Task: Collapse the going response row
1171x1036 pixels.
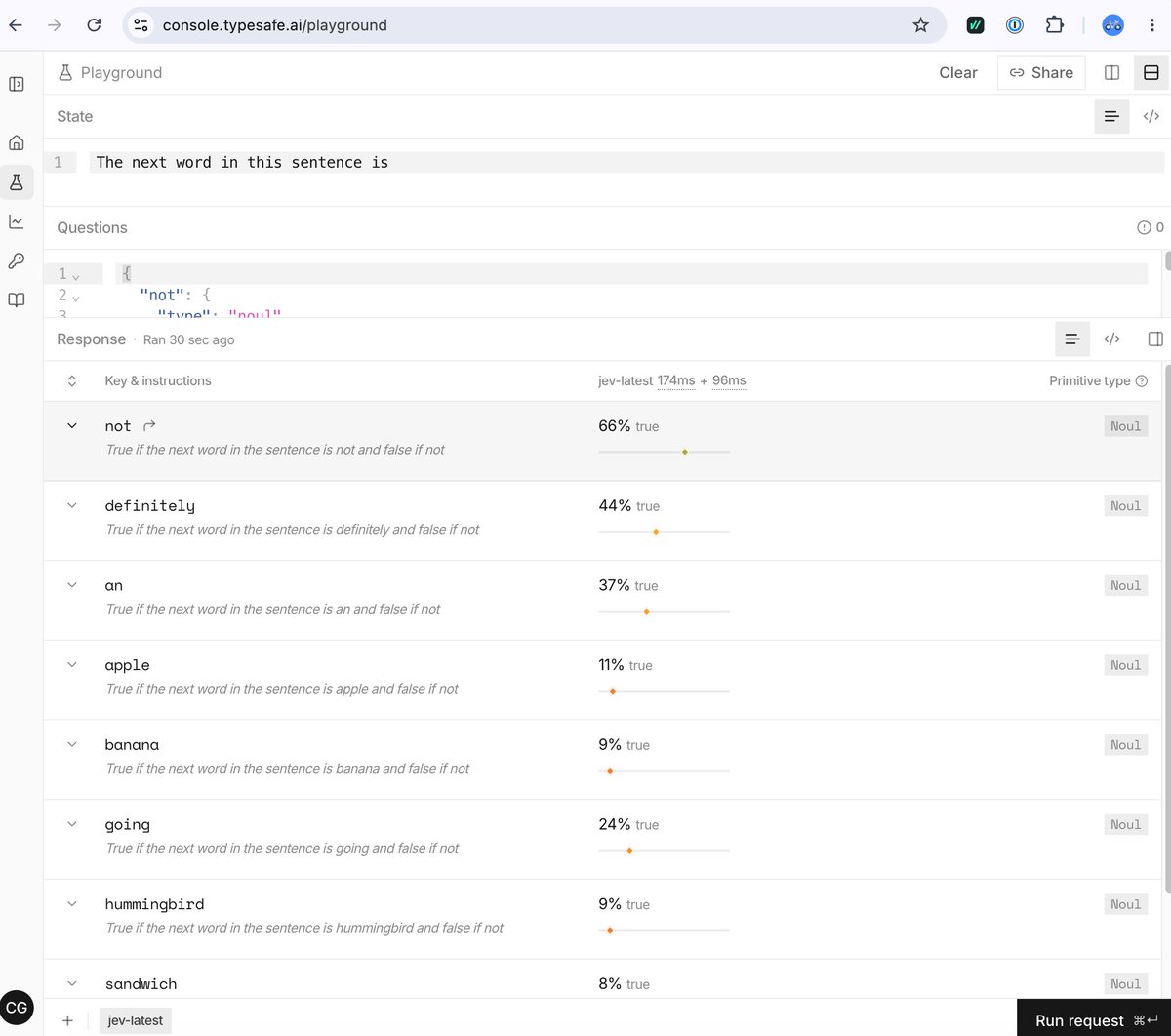Action: 71,824
